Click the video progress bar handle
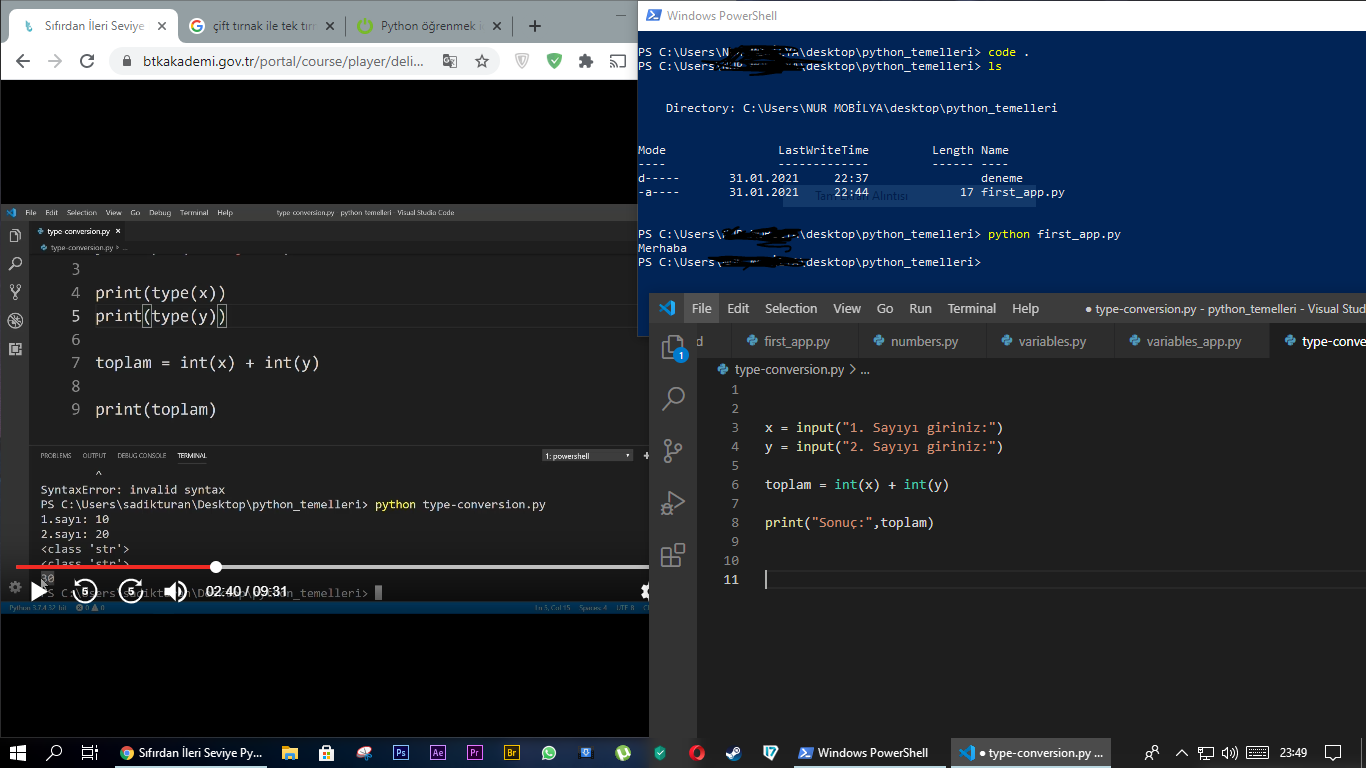Image resolution: width=1366 pixels, height=768 pixels. click(x=216, y=567)
